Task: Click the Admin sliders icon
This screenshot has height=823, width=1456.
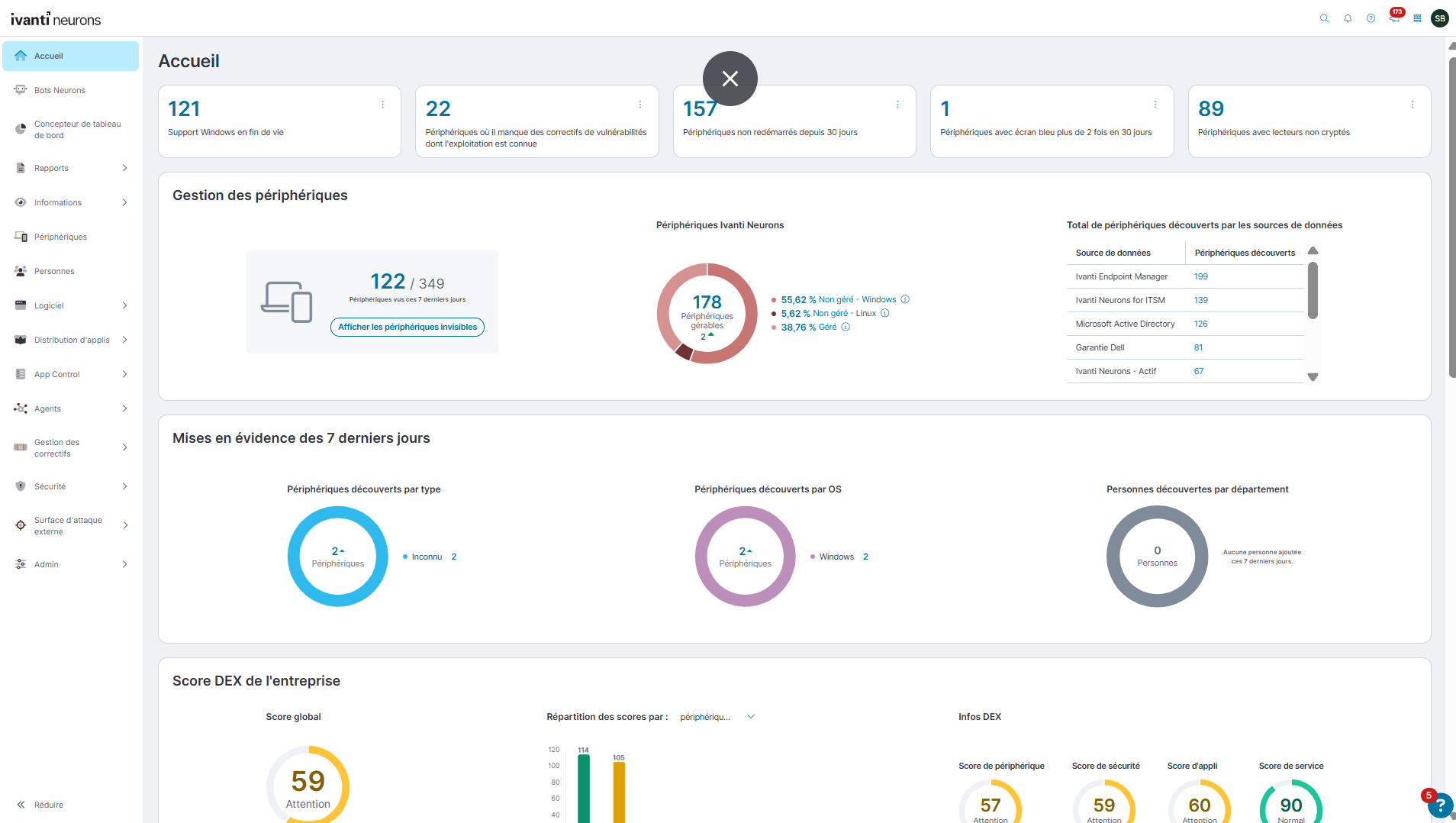Action: click(21, 564)
